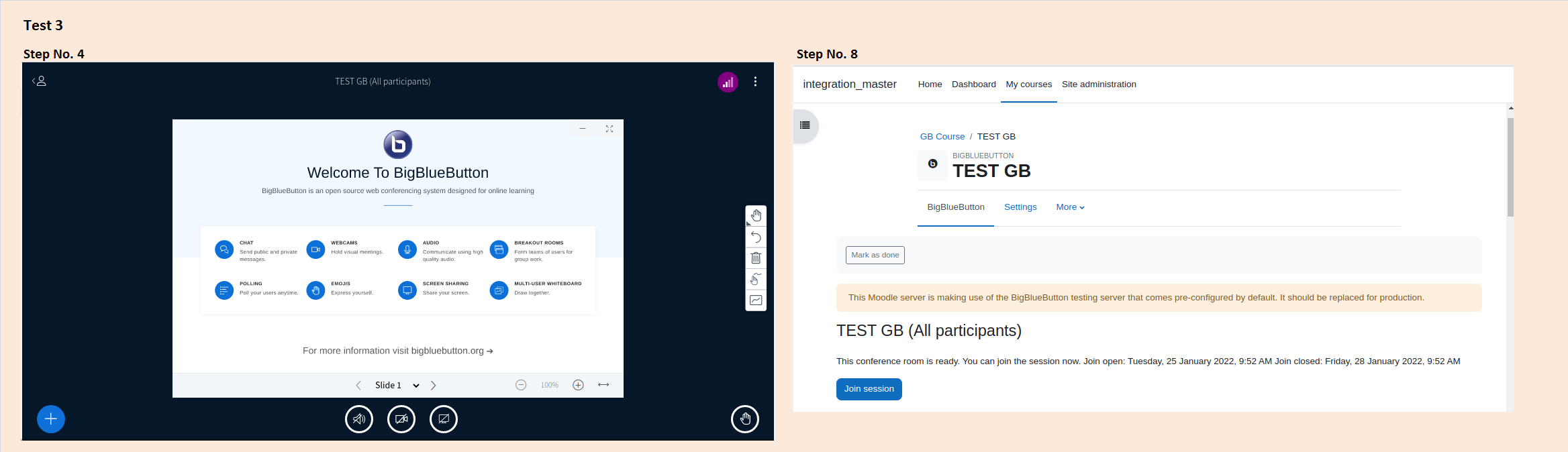Advance to the next slide
Viewport: 1568px width, 452px height.
(x=434, y=385)
